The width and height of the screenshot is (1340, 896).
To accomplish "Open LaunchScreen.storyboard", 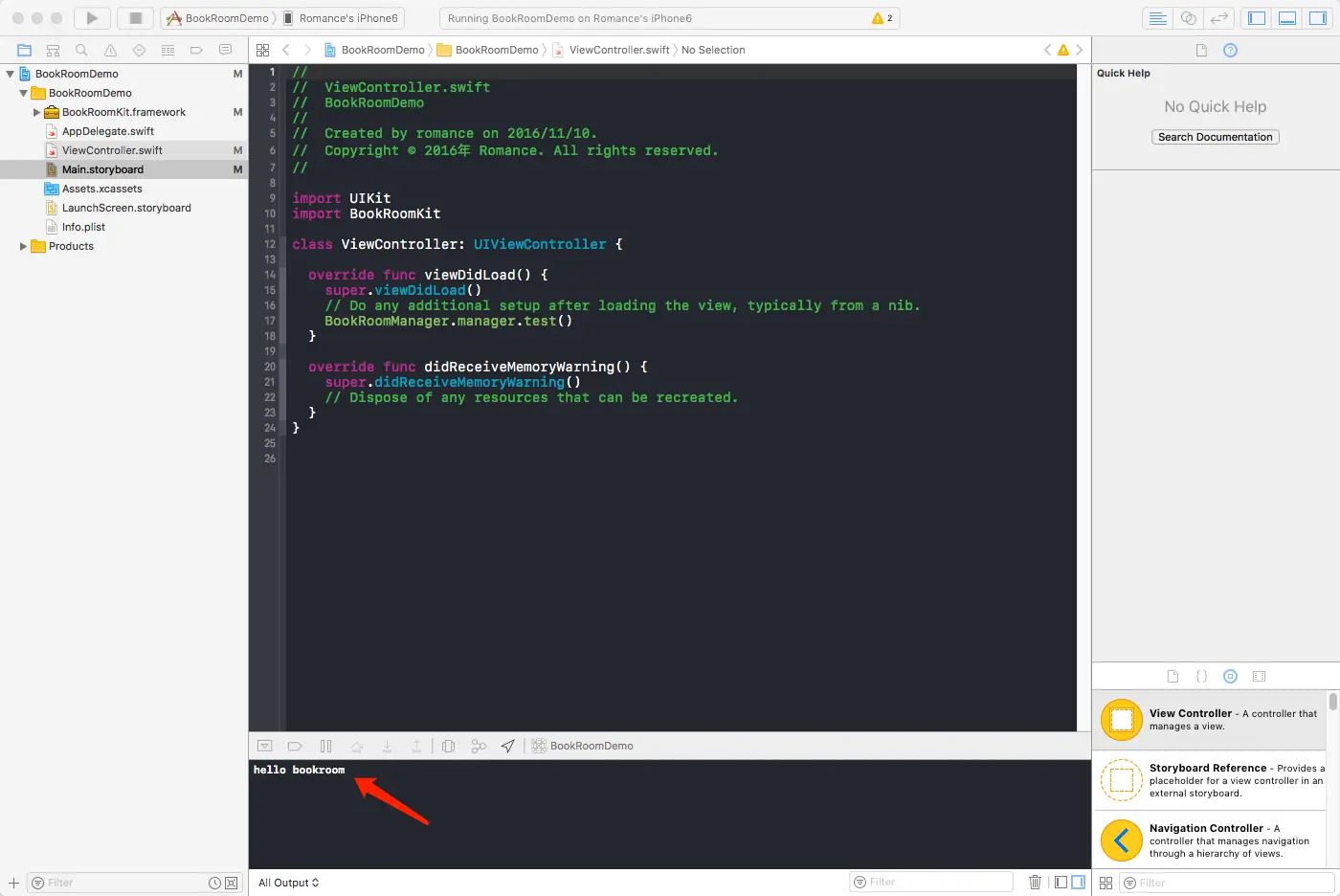I will click(x=126, y=208).
